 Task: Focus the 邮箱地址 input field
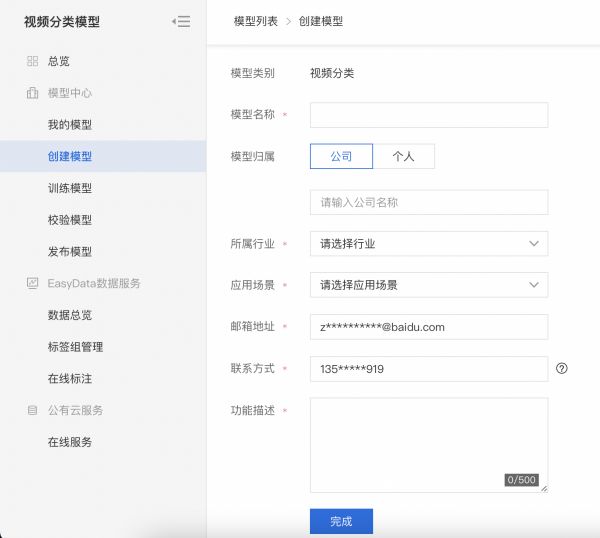[x=429, y=327]
